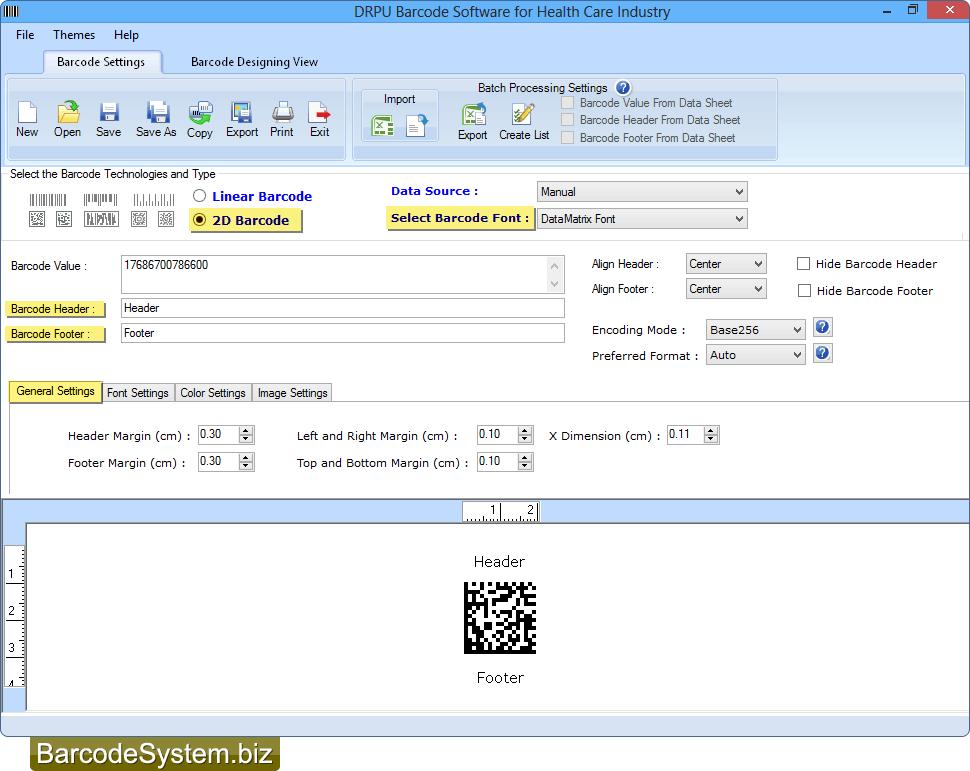Image resolution: width=970 pixels, height=771 pixels.
Task: Click the second linear barcode sample icon
Action: [x=100, y=199]
